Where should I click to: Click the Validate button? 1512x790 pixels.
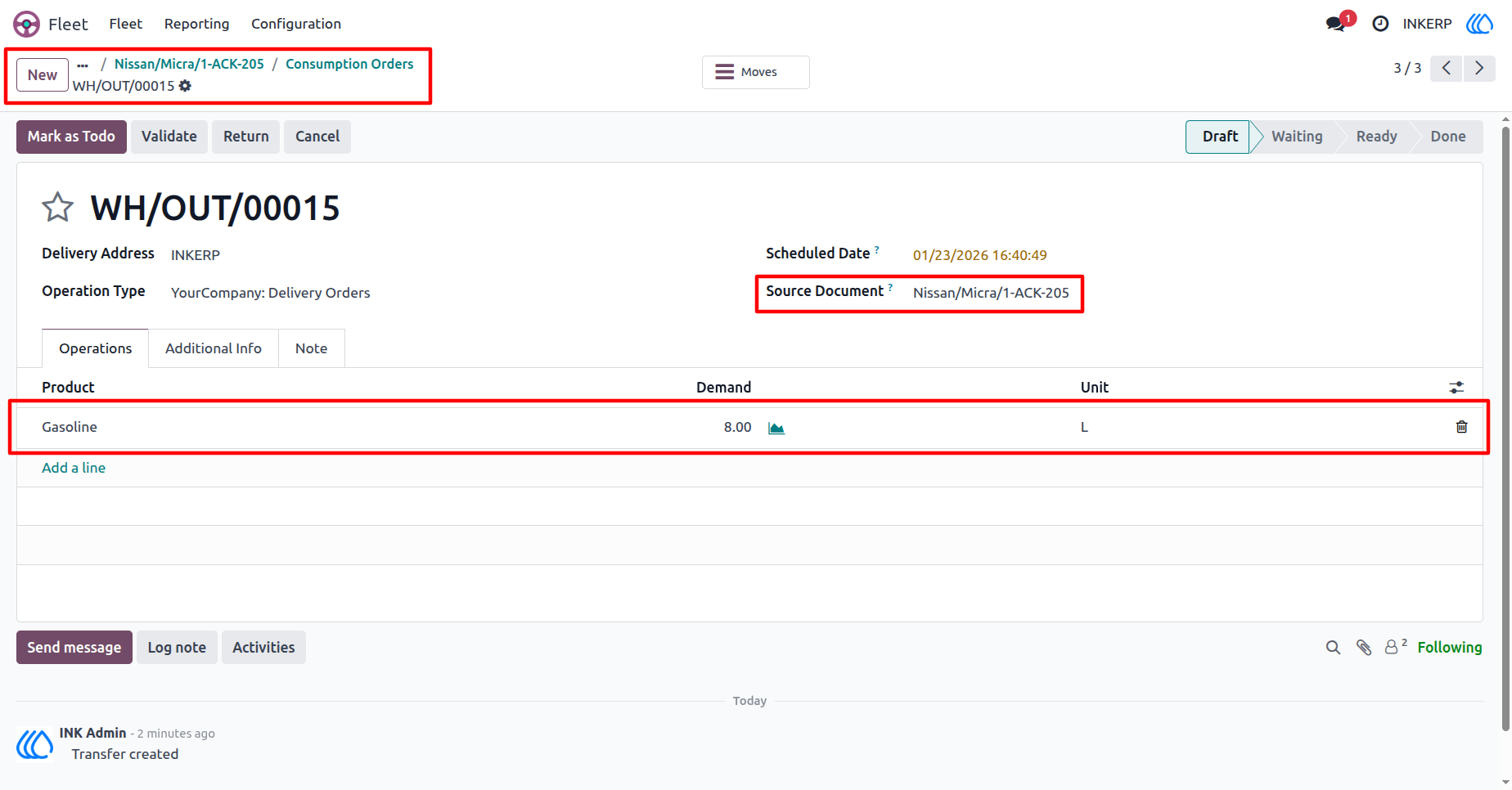[x=169, y=137]
